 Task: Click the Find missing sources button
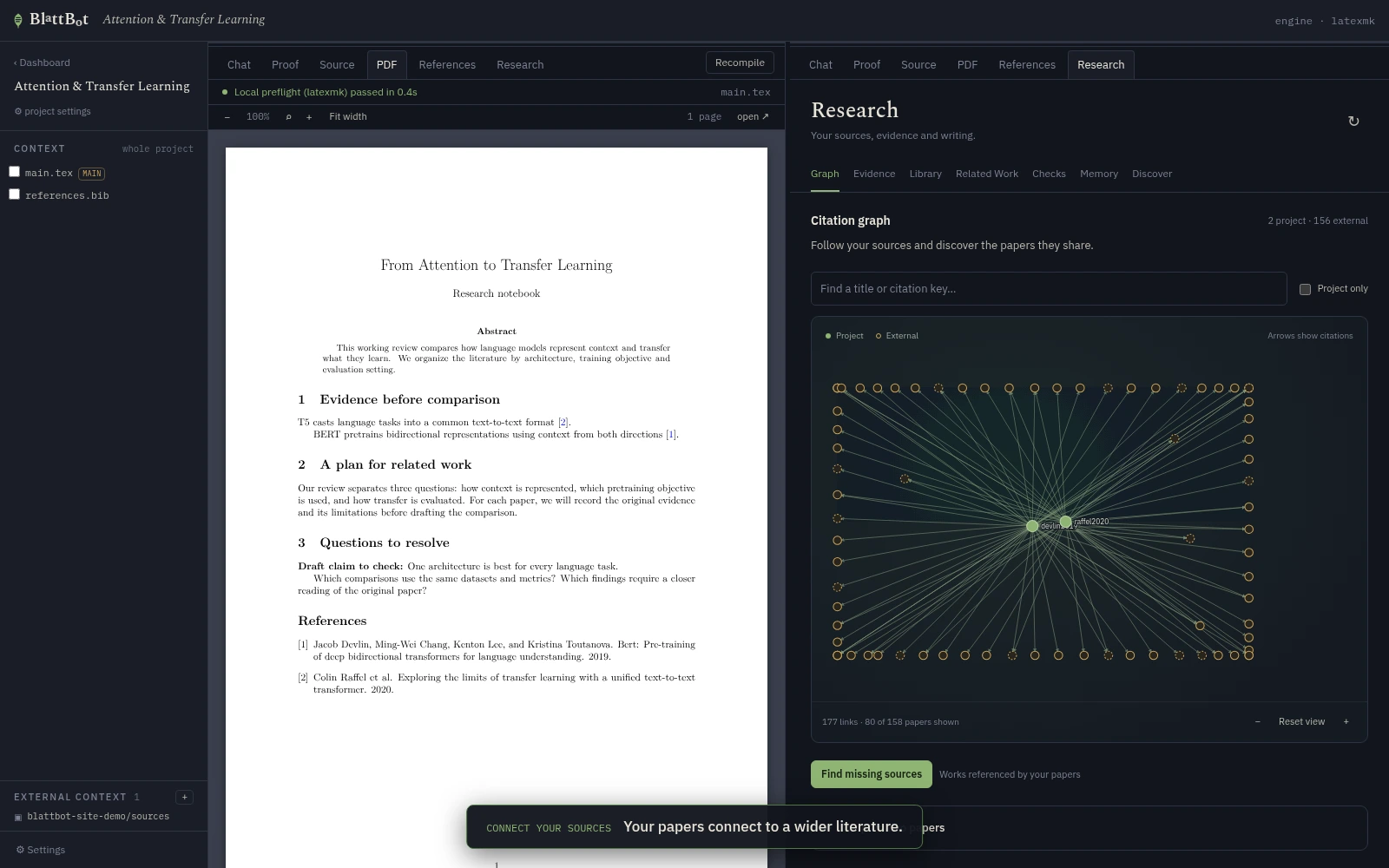[872, 774]
